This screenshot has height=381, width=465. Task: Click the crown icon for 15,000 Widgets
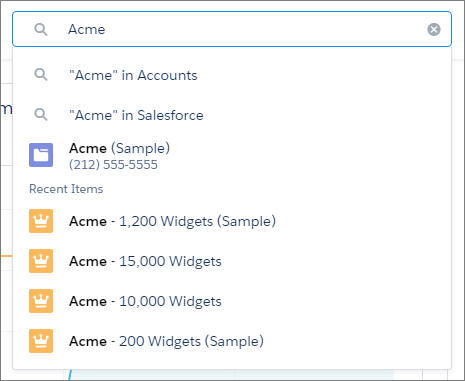click(41, 261)
